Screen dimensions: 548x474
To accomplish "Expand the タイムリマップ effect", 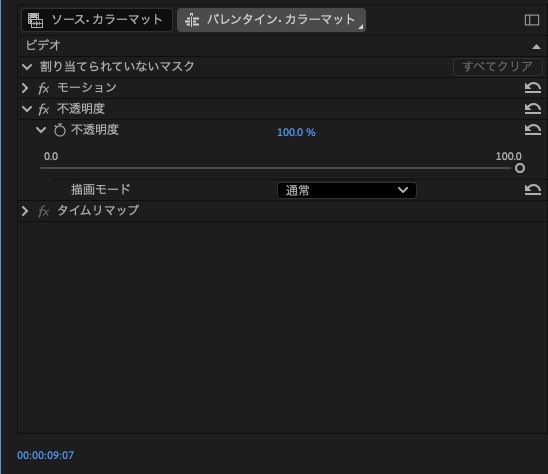I will (x=25, y=211).
